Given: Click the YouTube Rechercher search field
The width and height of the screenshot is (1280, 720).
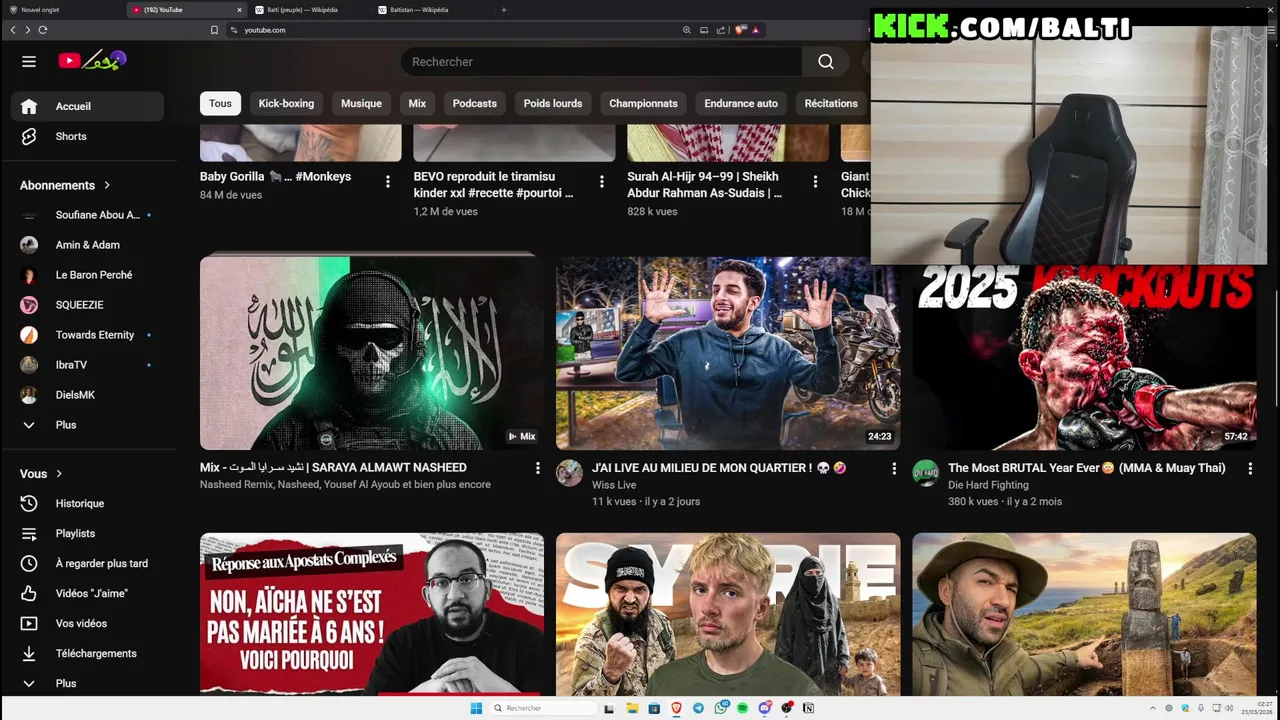Looking at the screenshot, I should pos(601,61).
